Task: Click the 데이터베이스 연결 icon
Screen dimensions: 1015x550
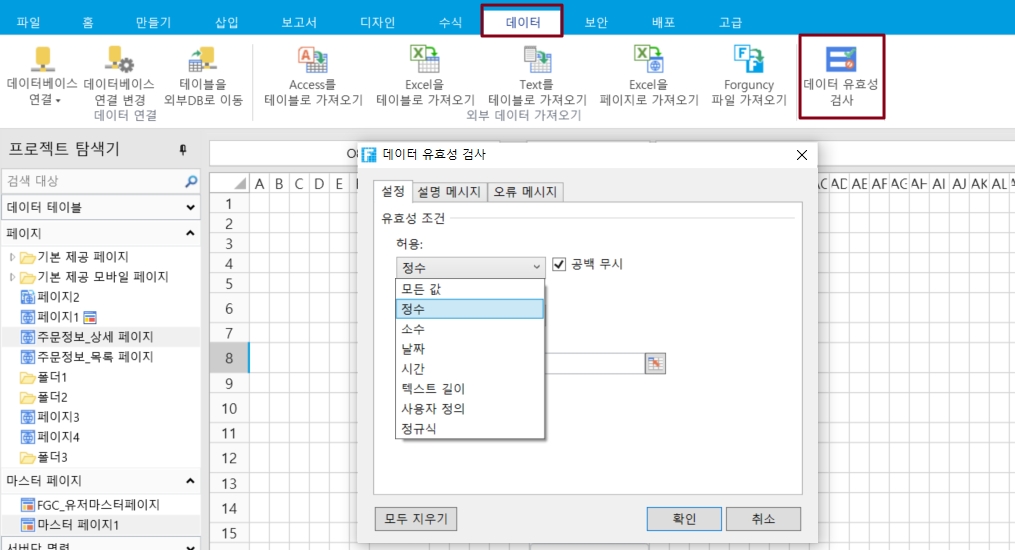Action: [42, 61]
